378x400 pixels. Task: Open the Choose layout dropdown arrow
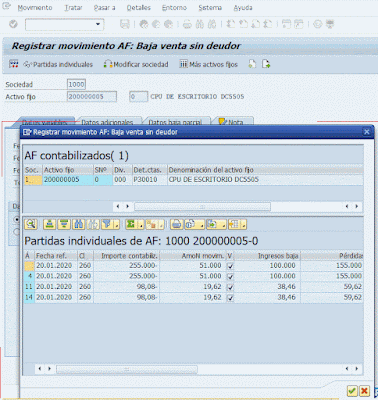[x=244, y=226]
